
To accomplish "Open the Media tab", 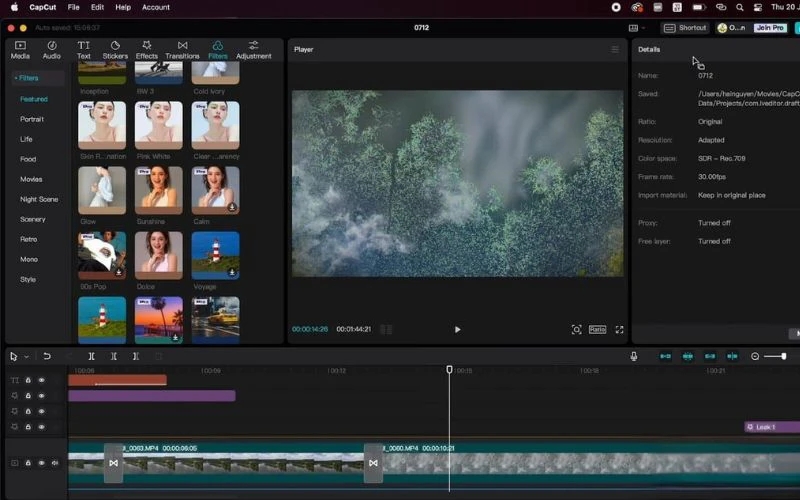I will (20, 50).
